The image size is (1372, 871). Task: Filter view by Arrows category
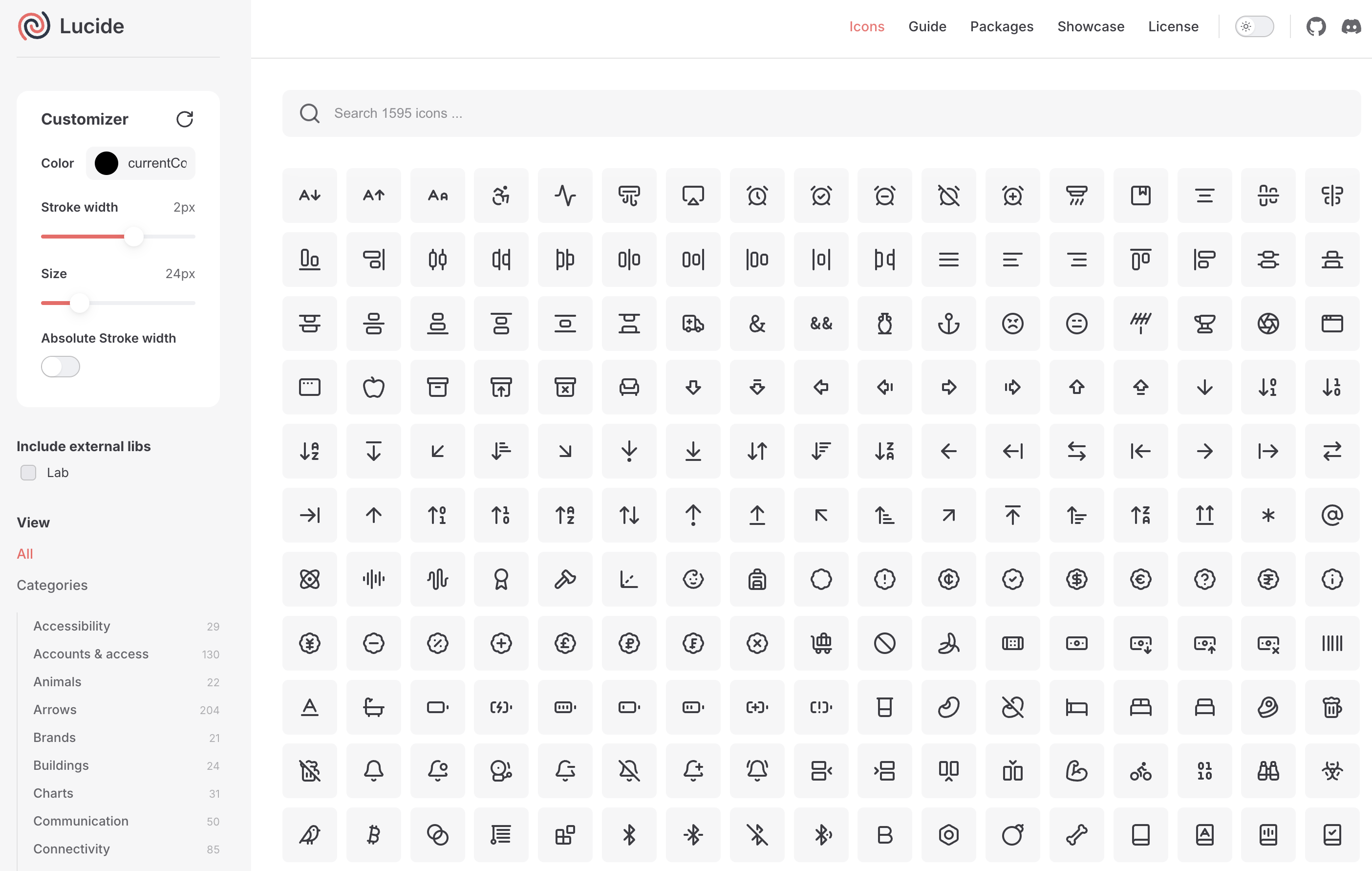[55, 709]
